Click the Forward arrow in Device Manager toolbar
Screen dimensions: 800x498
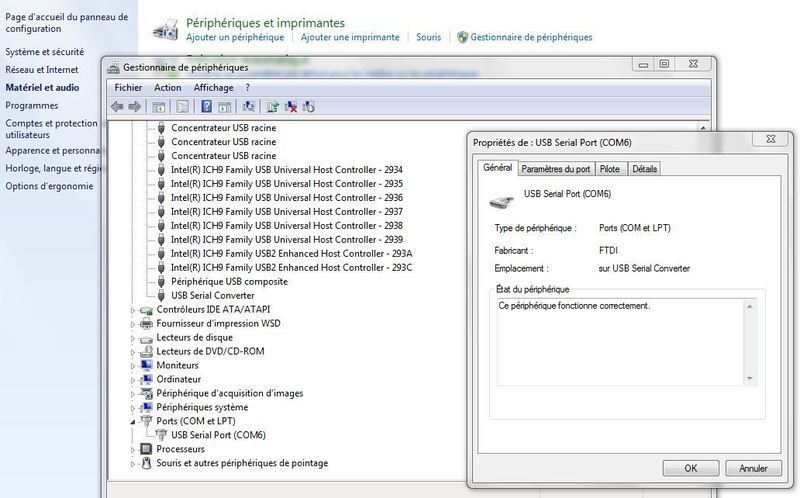pos(135,107)
